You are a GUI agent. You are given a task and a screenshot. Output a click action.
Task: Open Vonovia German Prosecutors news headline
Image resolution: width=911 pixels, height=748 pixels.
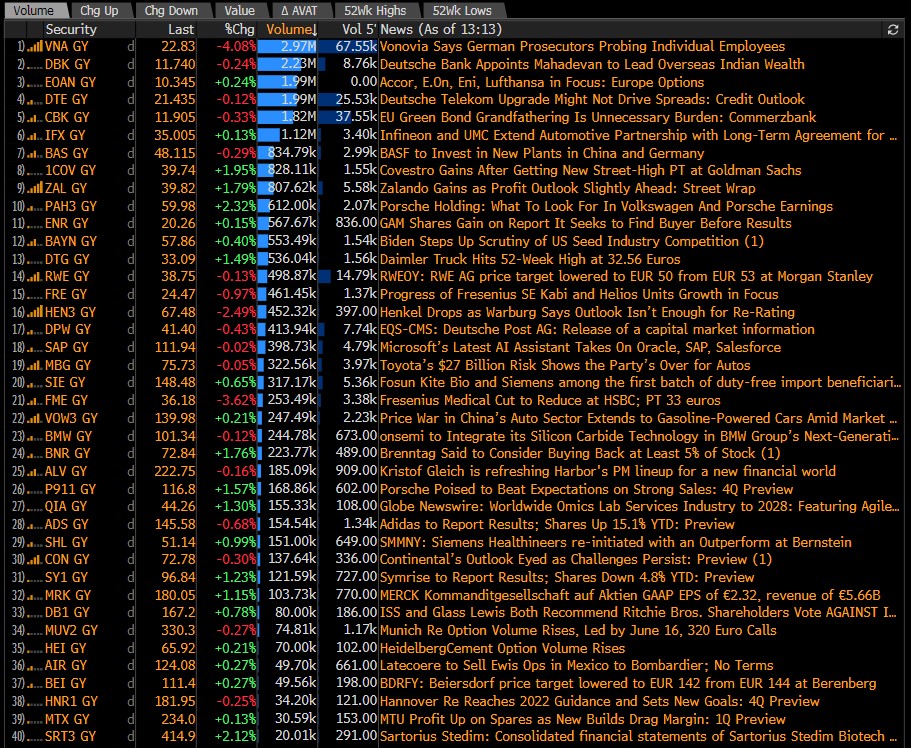point(582,47)
